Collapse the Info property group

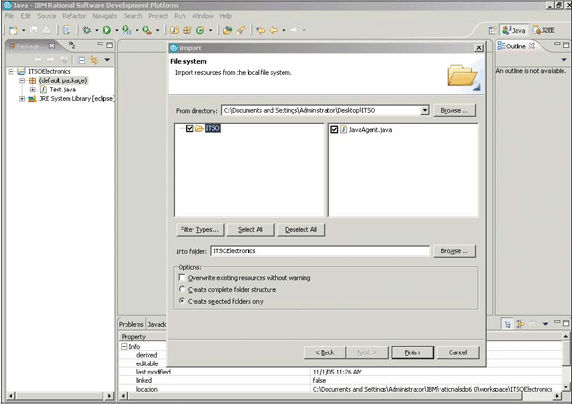click(x=124, y=346)
